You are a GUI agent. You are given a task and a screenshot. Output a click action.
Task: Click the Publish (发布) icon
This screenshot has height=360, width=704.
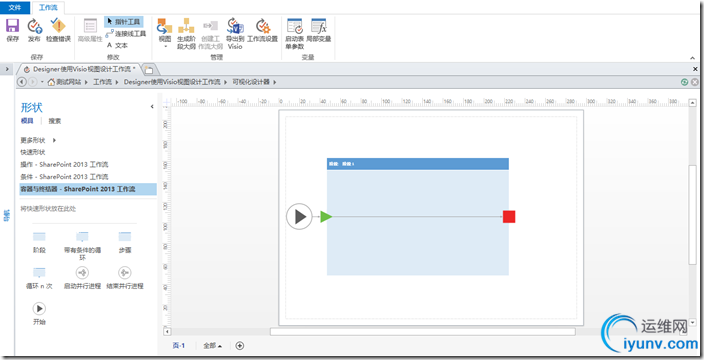tap(35, 30)
